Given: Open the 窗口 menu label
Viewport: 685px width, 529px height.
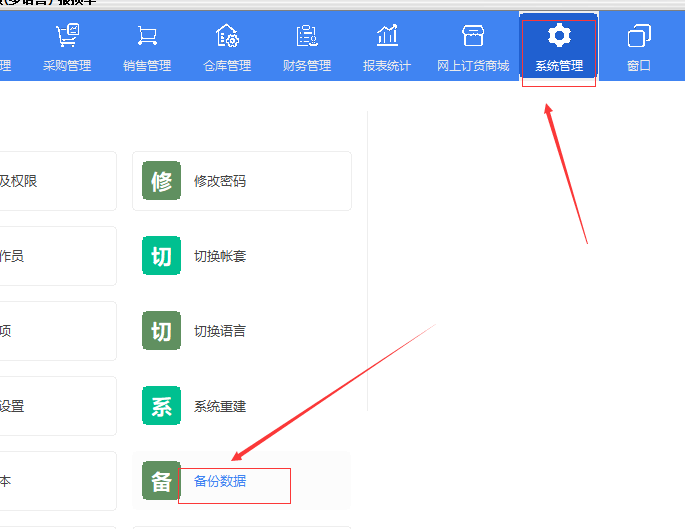Looking at the screenshot, I should (639, 66).
